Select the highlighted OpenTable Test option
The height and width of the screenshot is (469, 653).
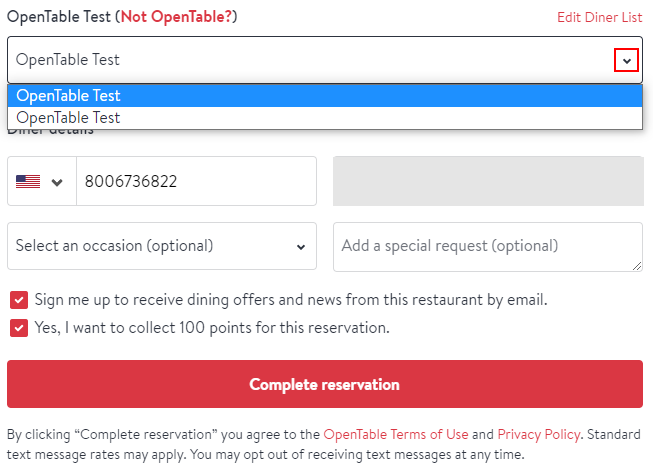325,96
